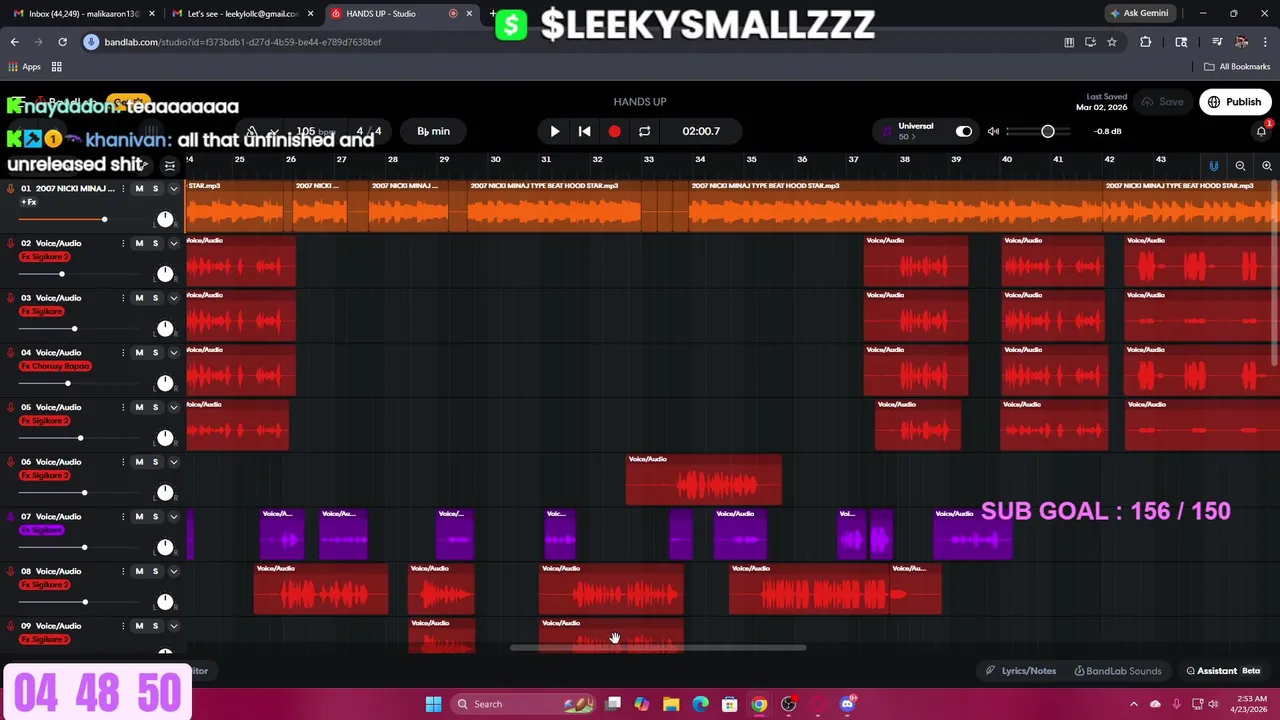The image size is (1280, 720).
Task: Skip back to the beginning of the song
Action: [584, 131]
